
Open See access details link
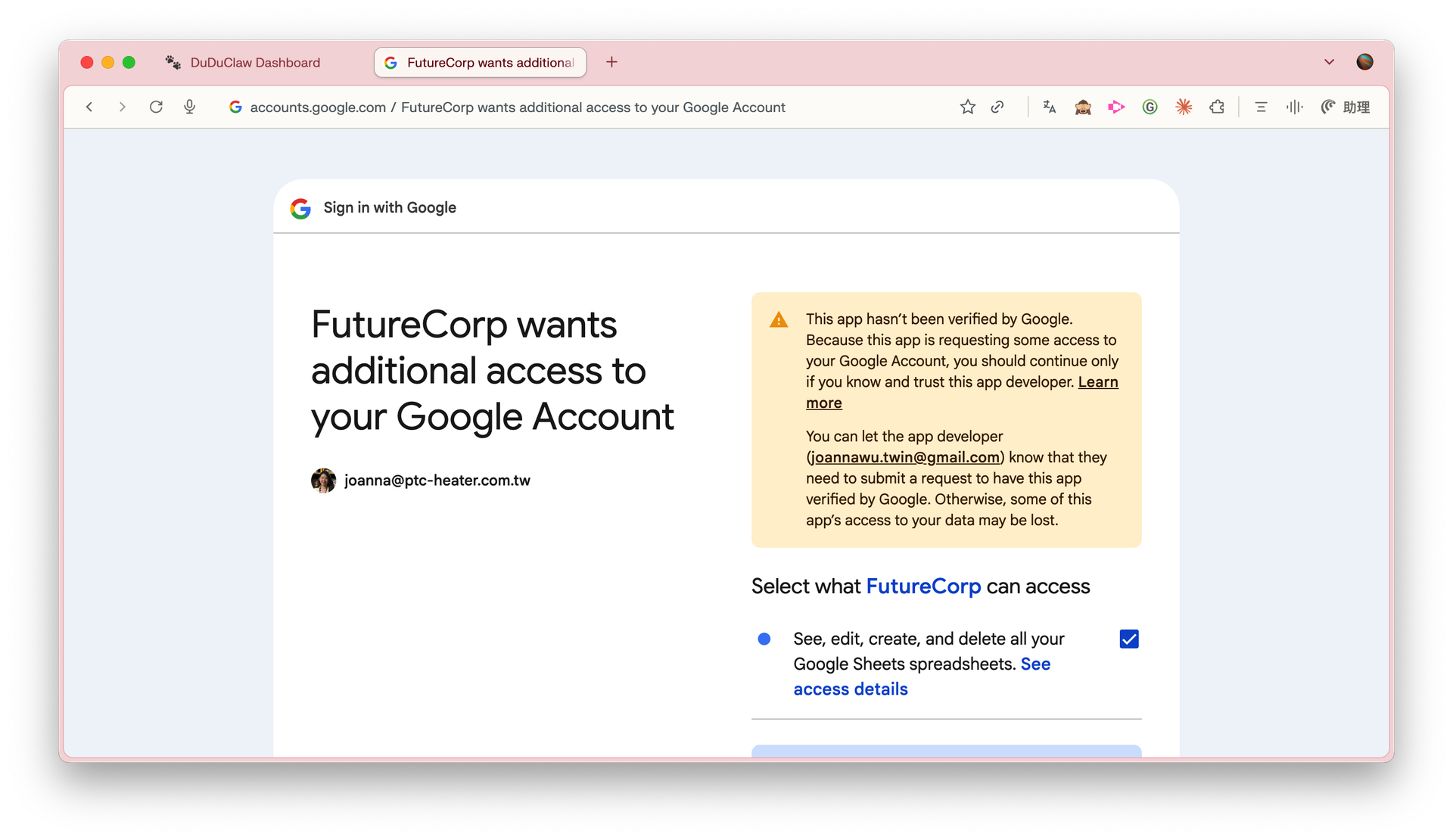pos(922,677)
